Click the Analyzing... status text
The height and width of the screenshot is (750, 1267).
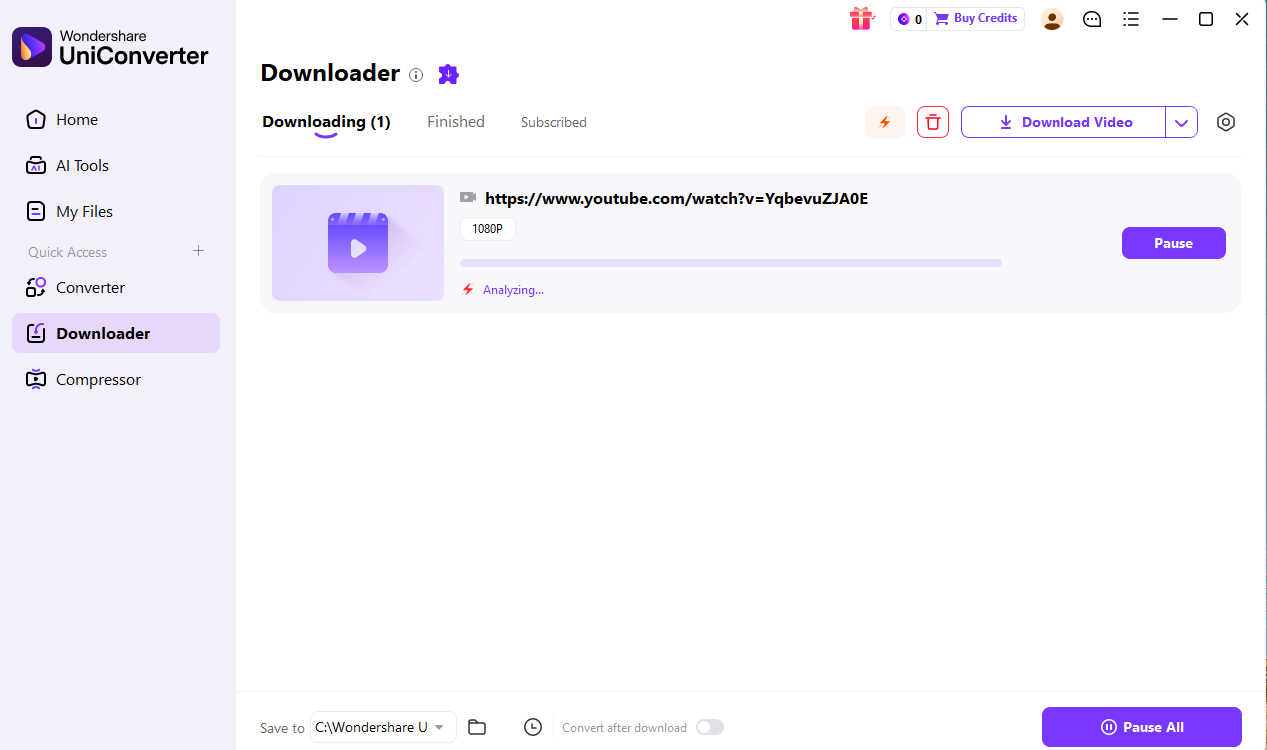(513, 290)
